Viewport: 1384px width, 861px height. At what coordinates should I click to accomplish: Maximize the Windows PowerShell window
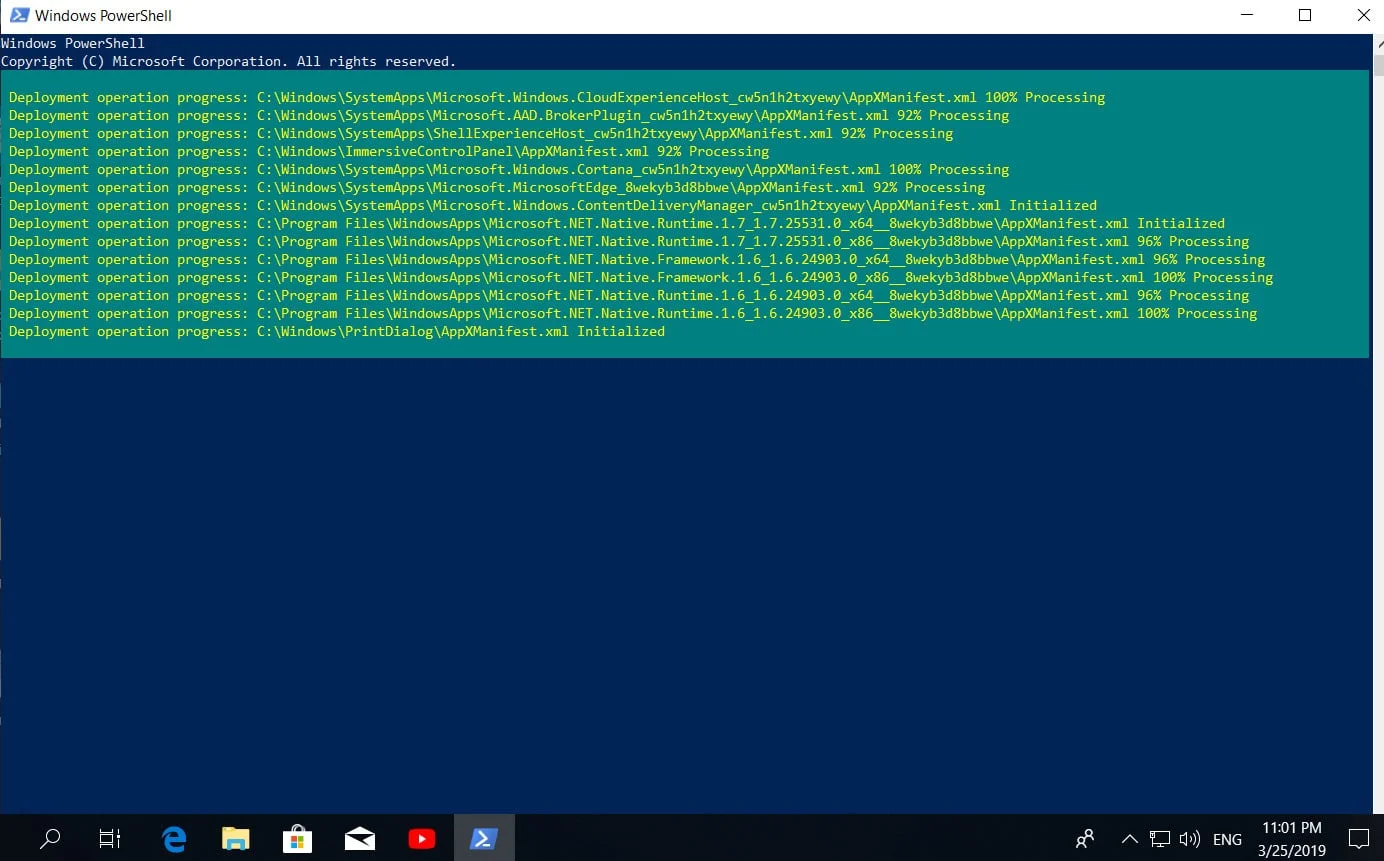point(1304,15)
